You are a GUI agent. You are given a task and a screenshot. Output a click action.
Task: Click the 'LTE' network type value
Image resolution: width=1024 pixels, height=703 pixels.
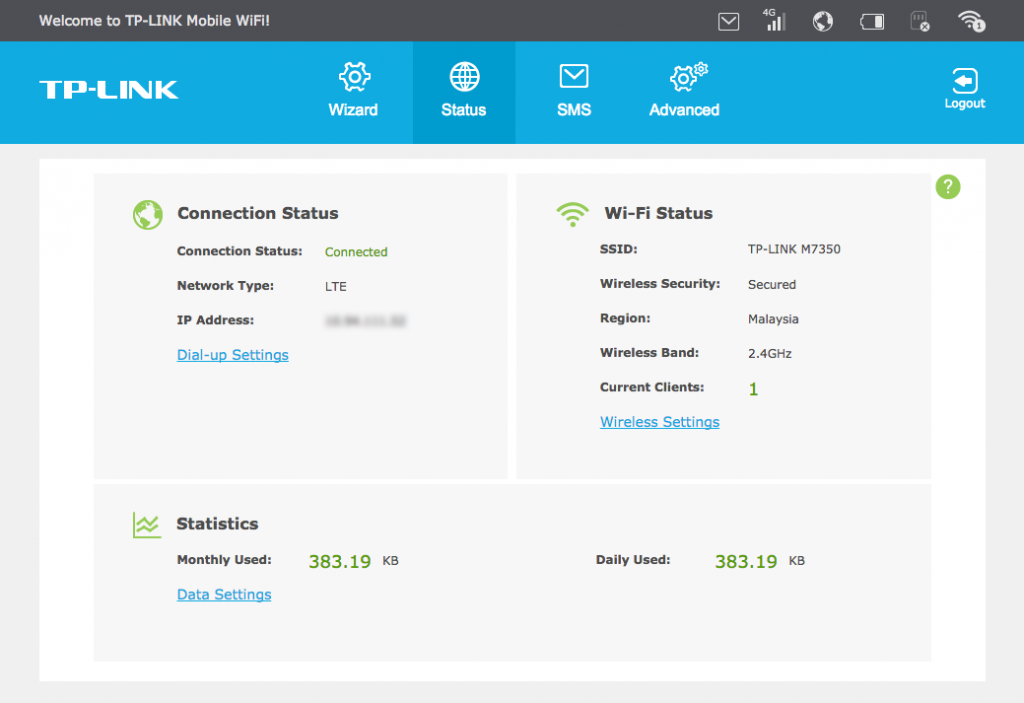[336, 287]
